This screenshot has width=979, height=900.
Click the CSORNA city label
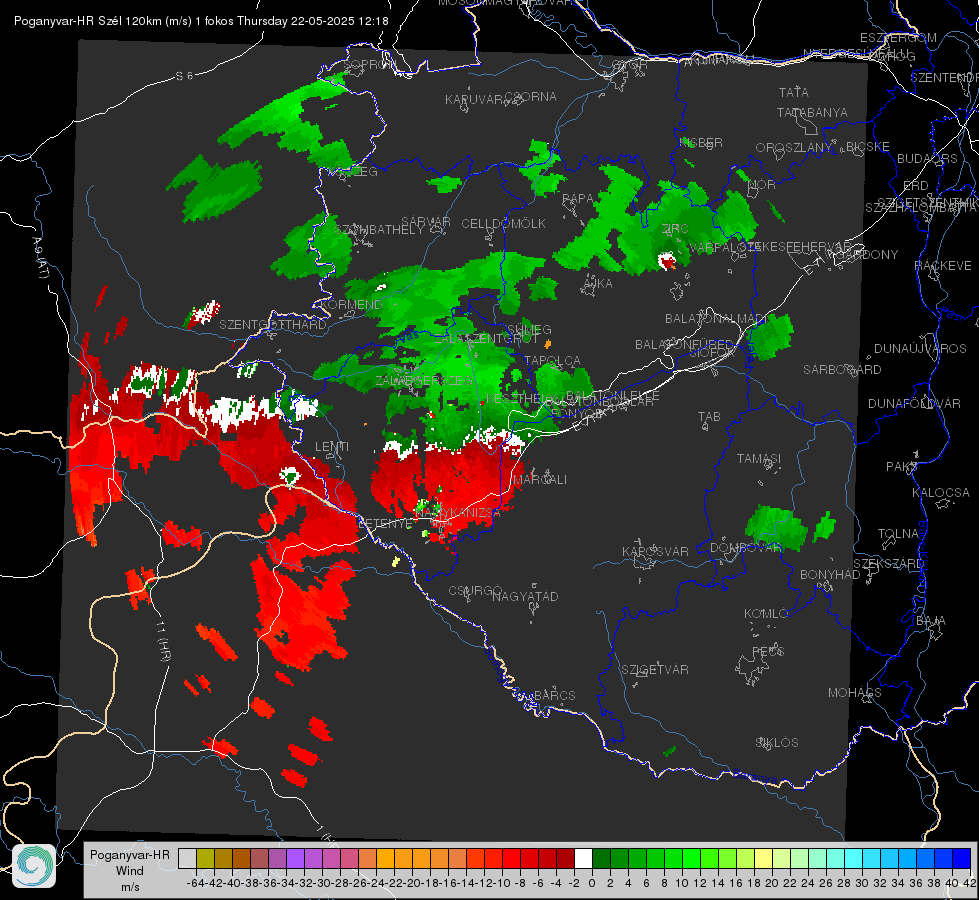(531, 97)
